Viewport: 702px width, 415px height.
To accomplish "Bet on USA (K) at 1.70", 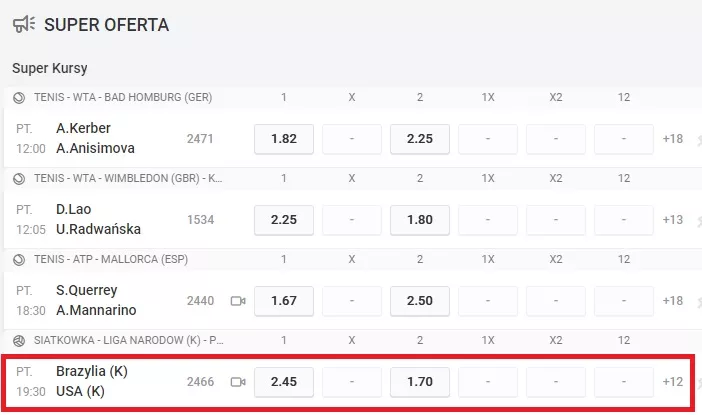I will coord(420,382).
